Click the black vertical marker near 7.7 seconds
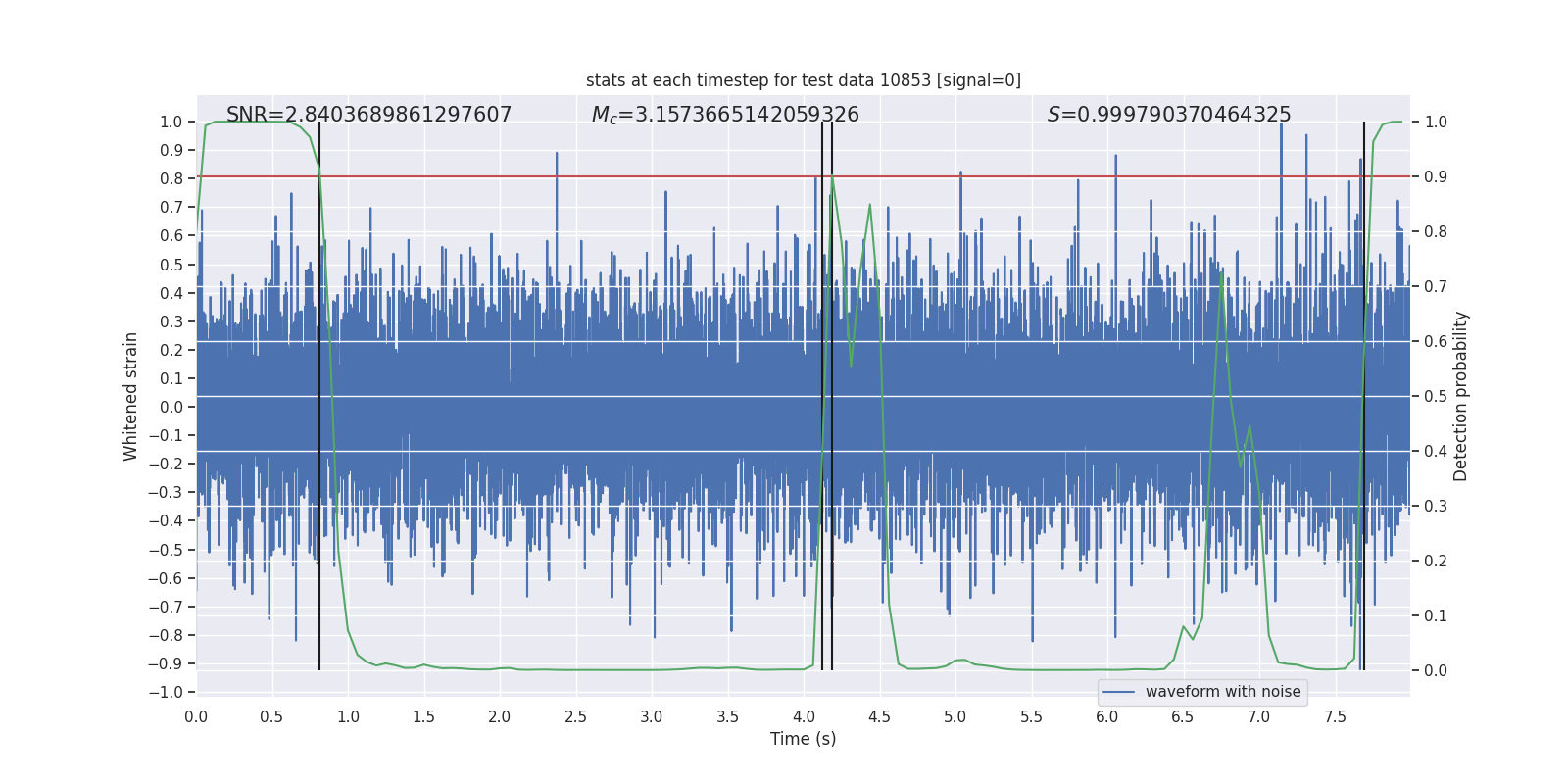Screen dimensions: 1568x784 [1364, 396]
